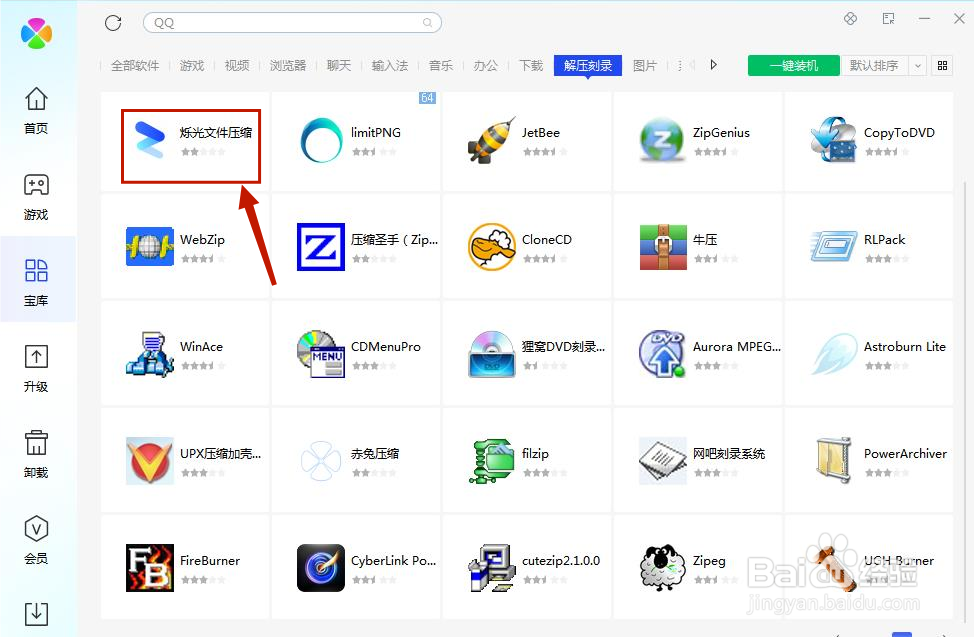974x637 pixels.
Task: Open the cutezip2.1.0.0 computer icon
Action: point(491,567)
